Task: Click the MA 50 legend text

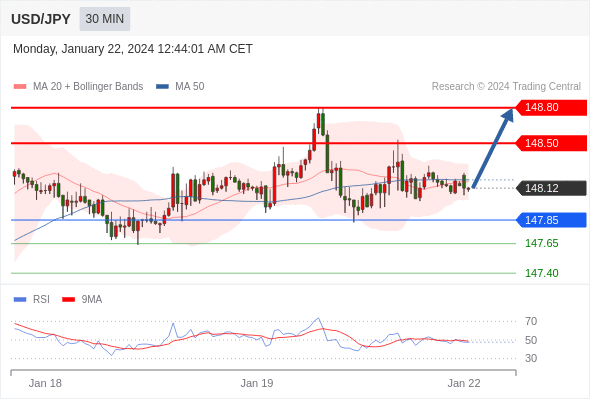Action: [x=190, y=87]
